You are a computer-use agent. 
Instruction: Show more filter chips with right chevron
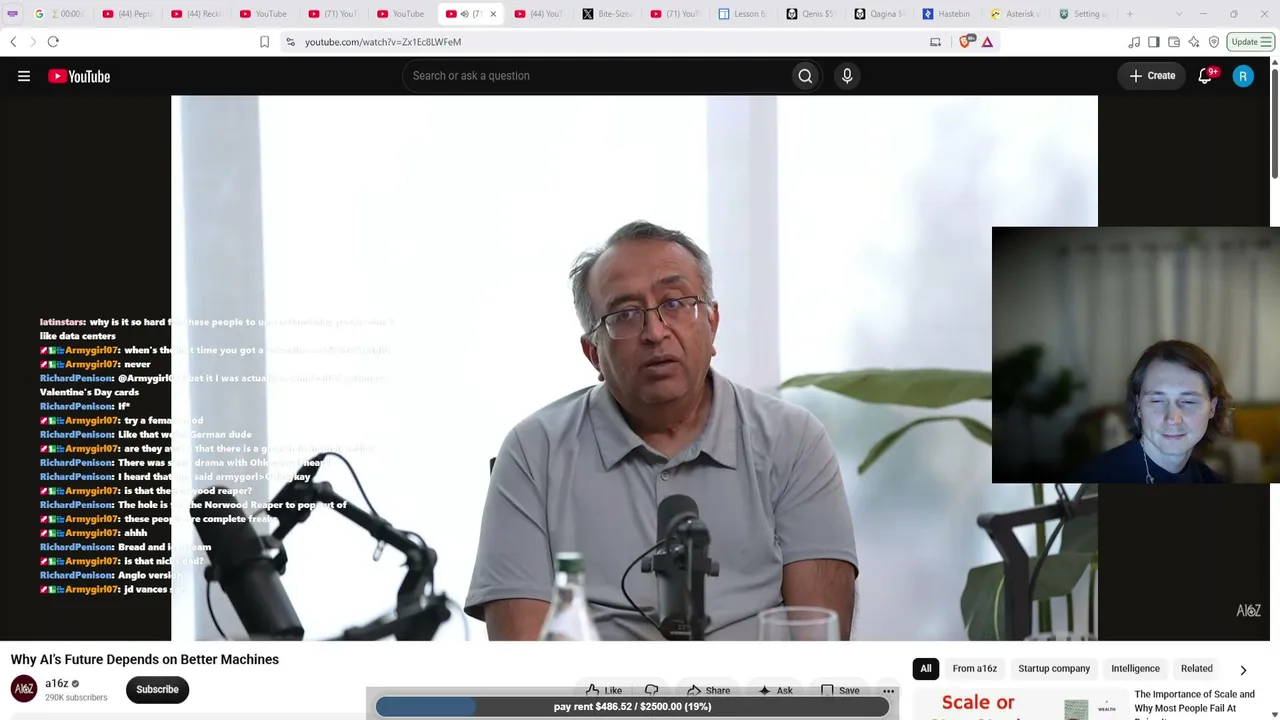[x=1243, y=670]
